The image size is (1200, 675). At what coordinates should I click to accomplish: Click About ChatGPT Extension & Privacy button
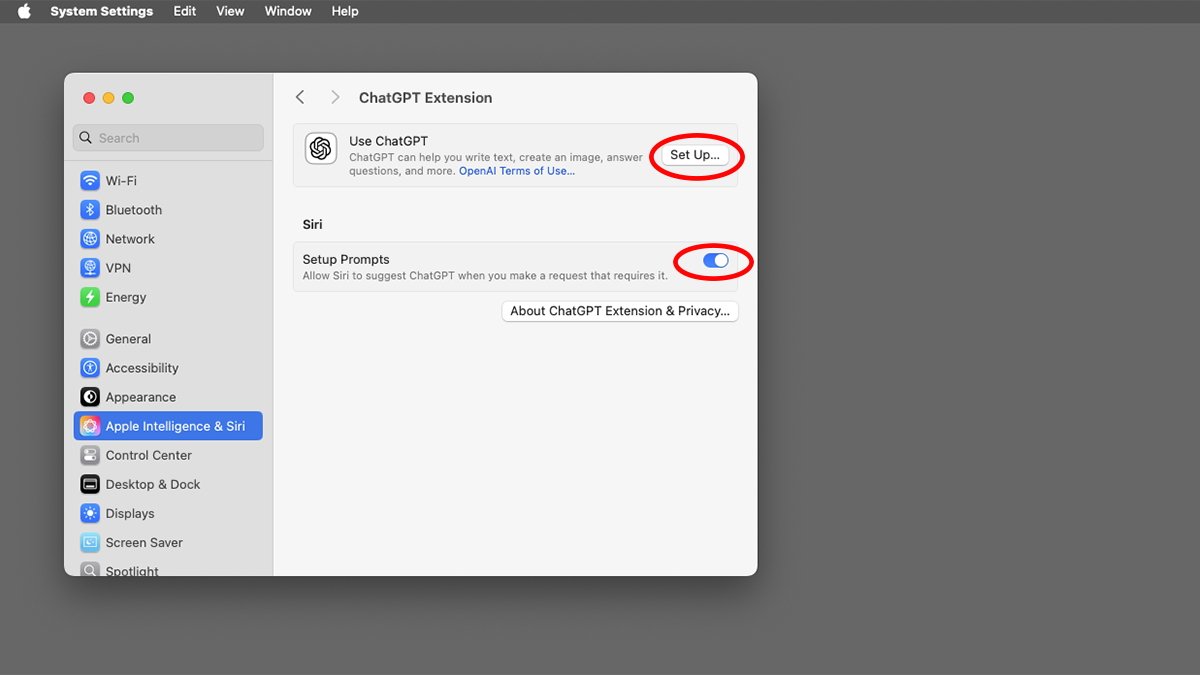[620, 311]
